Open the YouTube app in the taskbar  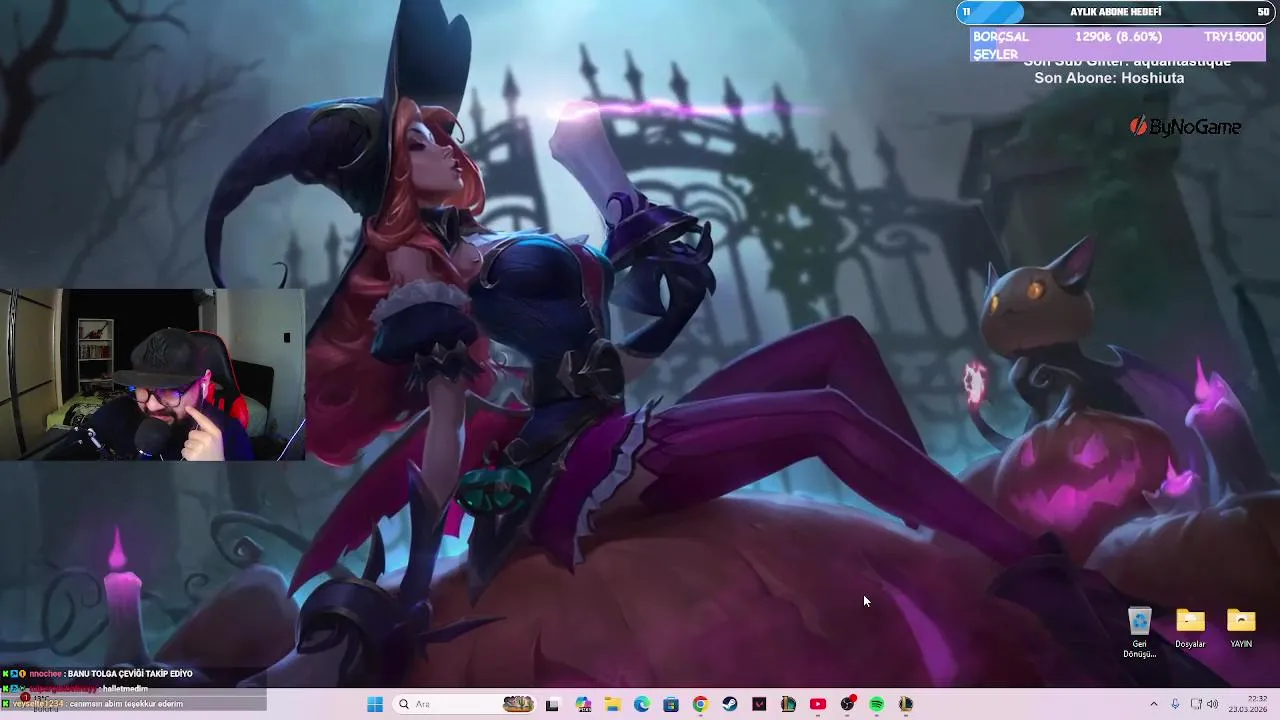[818, 704]
